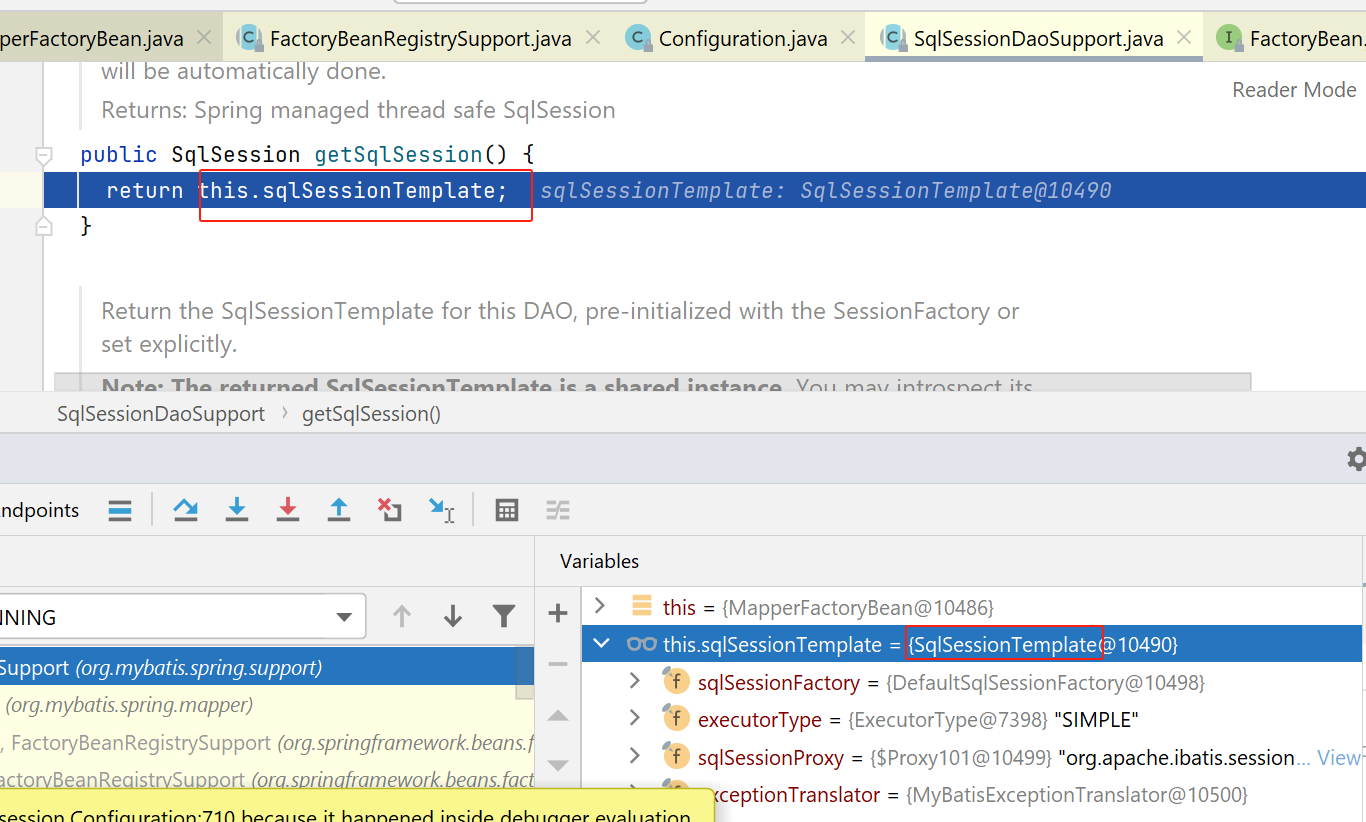
Task: Expand the 'this' MapperFactoryBean variable
Action: pyautogui.click(x=600, y=606)
